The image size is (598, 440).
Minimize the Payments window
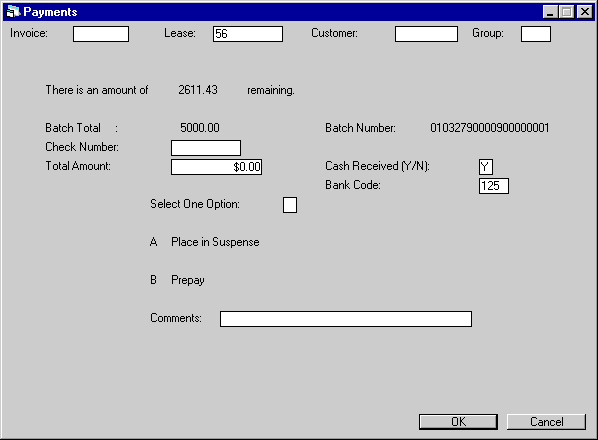pos(550,12)
